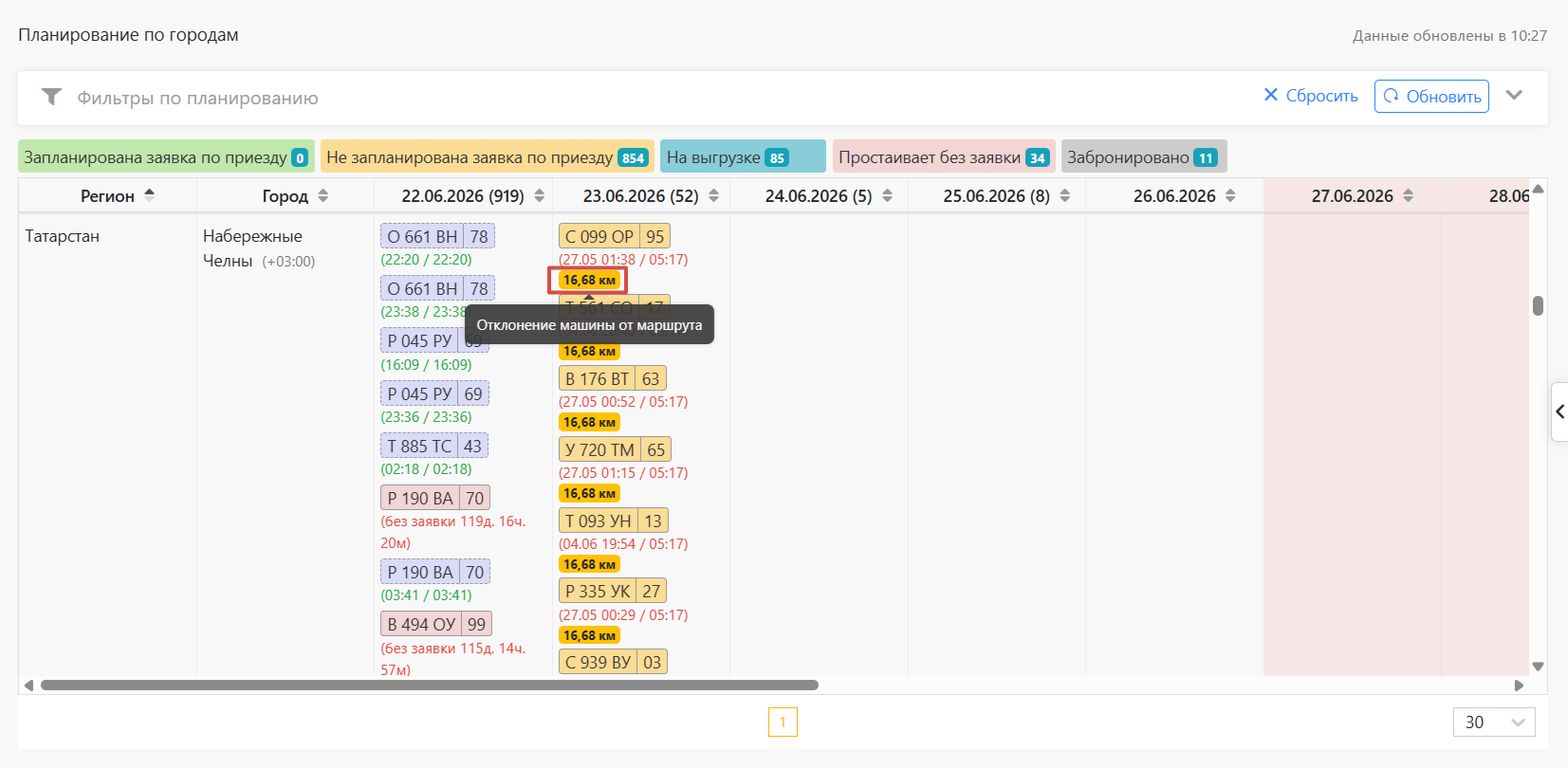This screenshot has width=1568, height=768.
Task: Open vehicle Т 093 УН 13 tag
Action: [x=614, y=521]
